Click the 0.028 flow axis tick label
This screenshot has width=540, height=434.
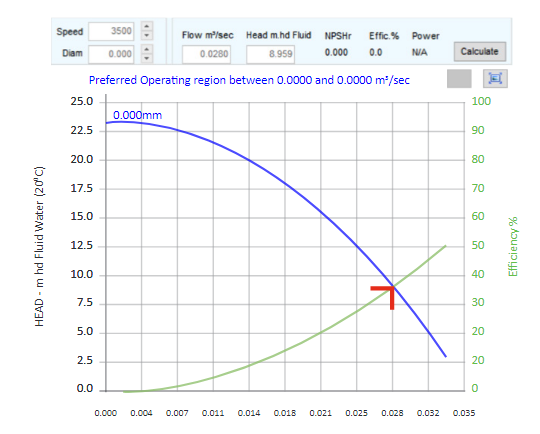click(x=392, y=413)
